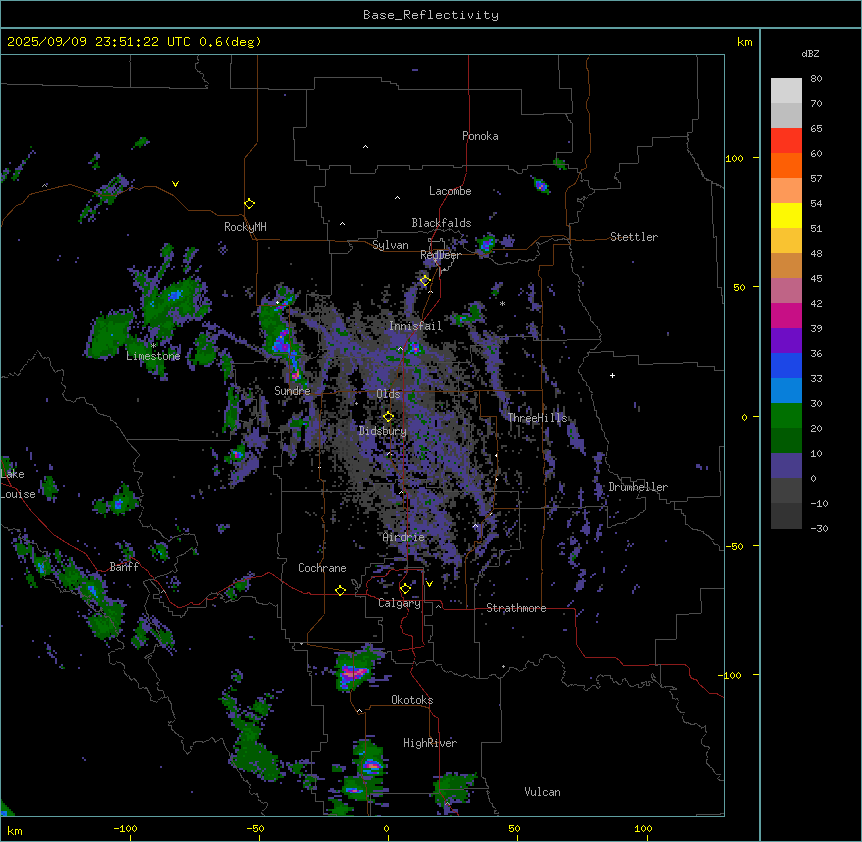The image size is (862, 842).
Task: Click the dBZ legend heading
Action: tap(810, 53)
